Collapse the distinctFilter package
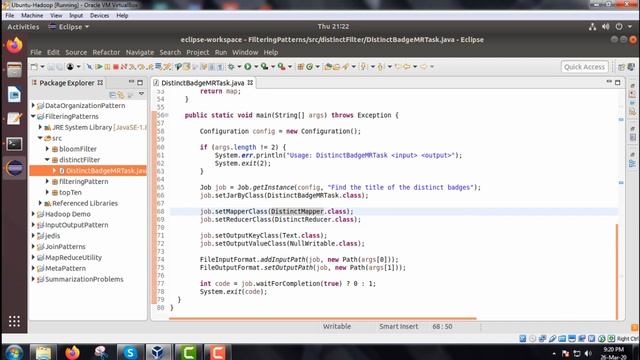The height and width of the screenshot is (360, 640). (x=47, y=160)
